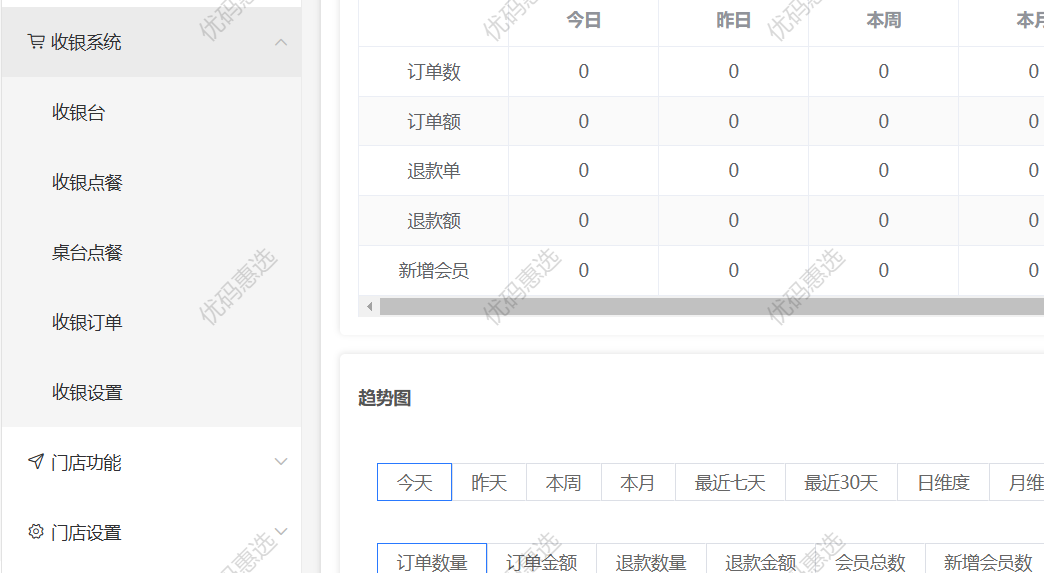The height and width of the screenshot is (573, 1044).
Task: Collapse the 收银系统 menu chevron
Action: 281,42
